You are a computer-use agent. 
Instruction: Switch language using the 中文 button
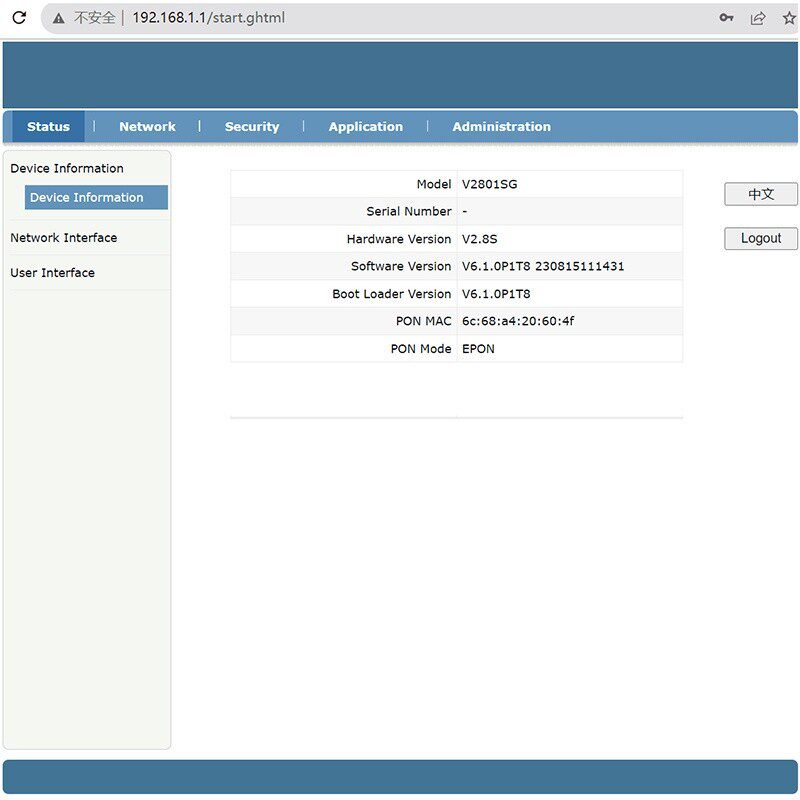pyautogui.click(x=760, y=194)
